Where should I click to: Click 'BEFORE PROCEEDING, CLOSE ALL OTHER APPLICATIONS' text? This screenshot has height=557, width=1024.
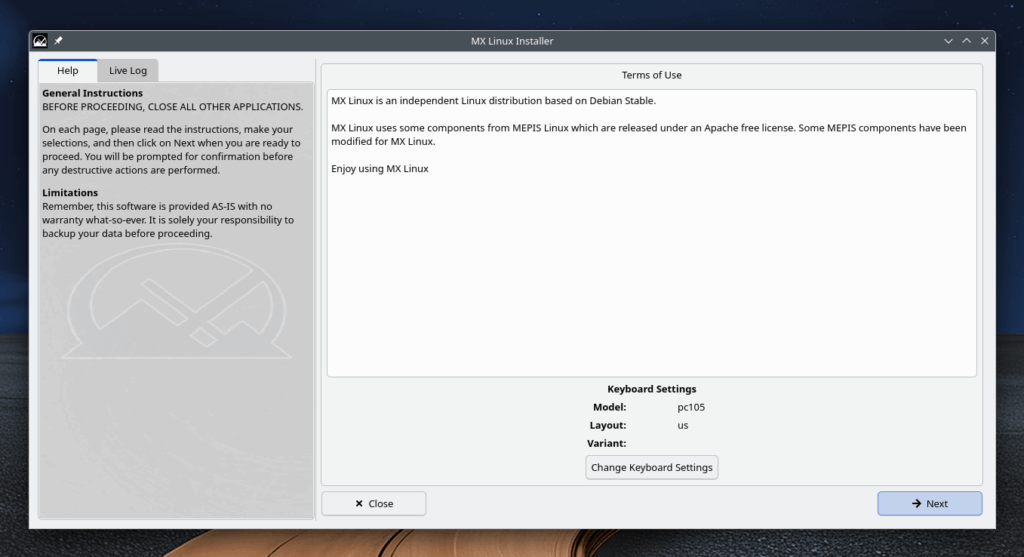172,106
